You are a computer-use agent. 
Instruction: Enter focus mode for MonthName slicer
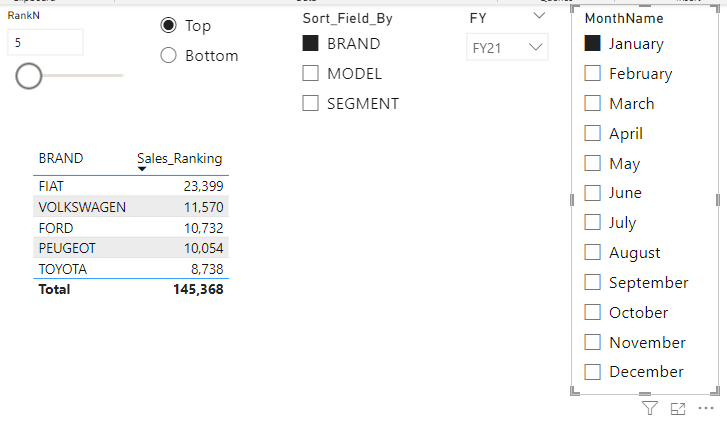click(678, 408)
